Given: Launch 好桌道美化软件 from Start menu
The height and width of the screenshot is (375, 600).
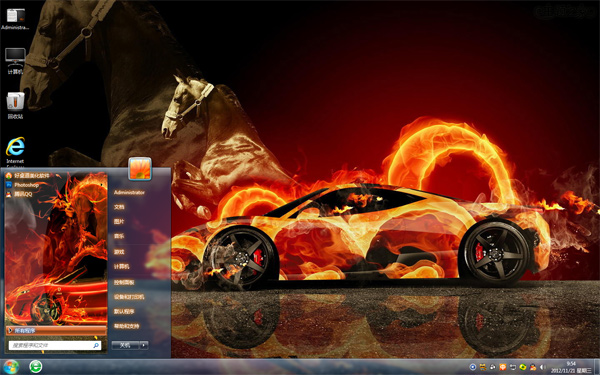Looking at the screenshot, I should point(28,176).
